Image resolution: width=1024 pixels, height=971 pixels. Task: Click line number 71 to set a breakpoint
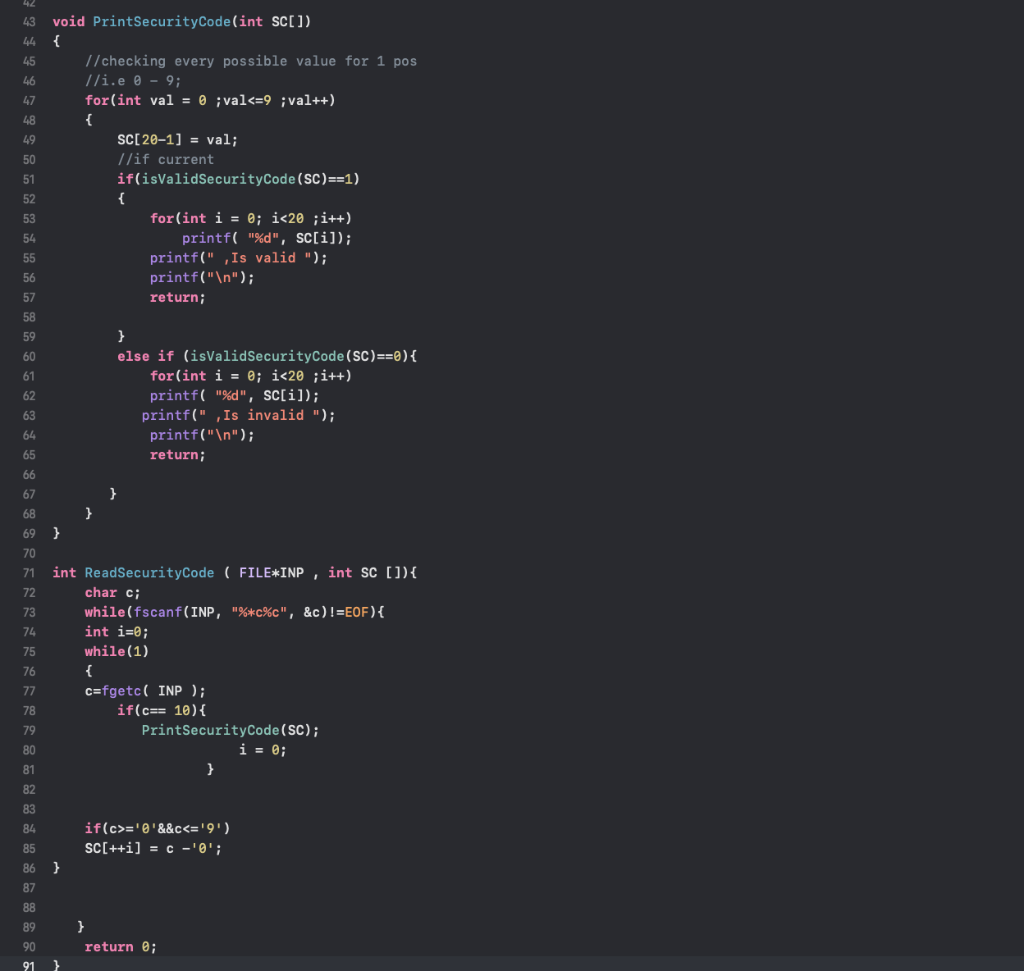(29, 572)
